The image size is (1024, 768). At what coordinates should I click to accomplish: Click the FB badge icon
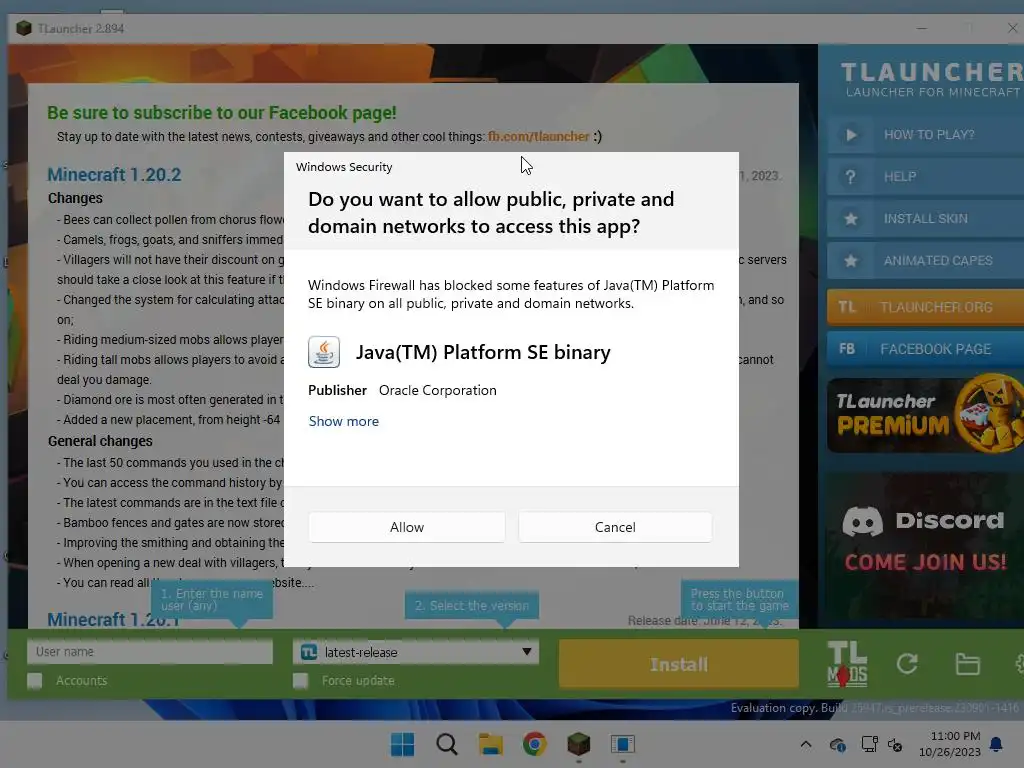pyautogui.click(x=846, y=349)
